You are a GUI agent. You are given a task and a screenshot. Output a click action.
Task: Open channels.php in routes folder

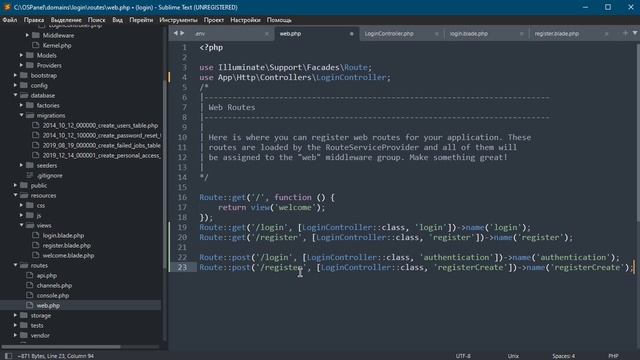coord(54,285)
